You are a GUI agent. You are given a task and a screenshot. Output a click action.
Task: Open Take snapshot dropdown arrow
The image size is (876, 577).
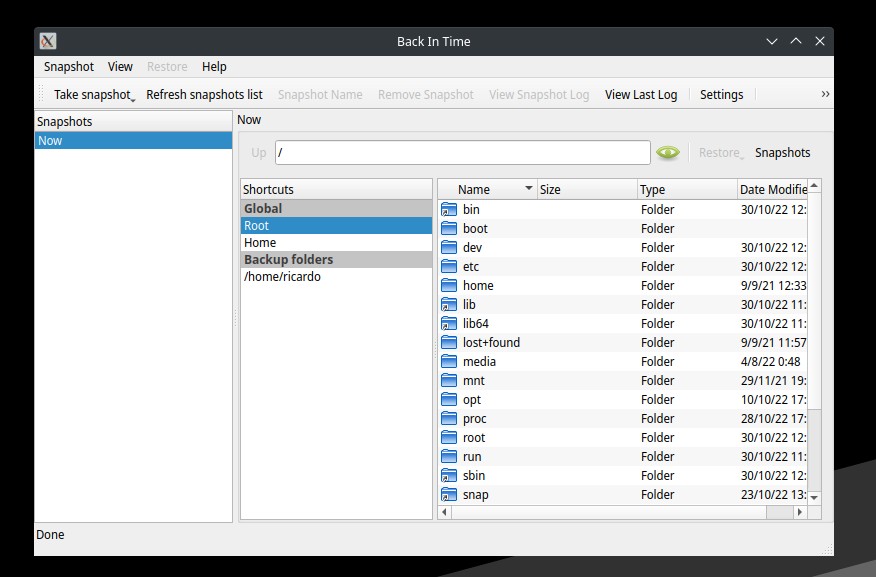[x=133, y=99]
